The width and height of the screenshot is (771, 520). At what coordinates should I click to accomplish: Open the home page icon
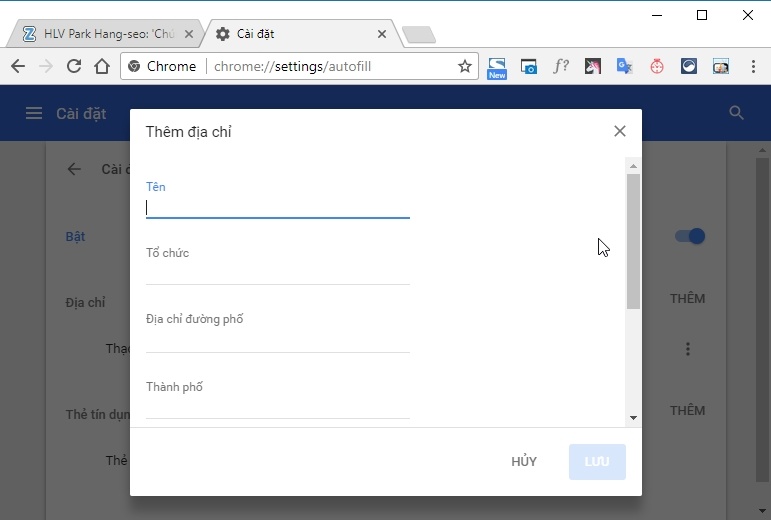(102, 66)
